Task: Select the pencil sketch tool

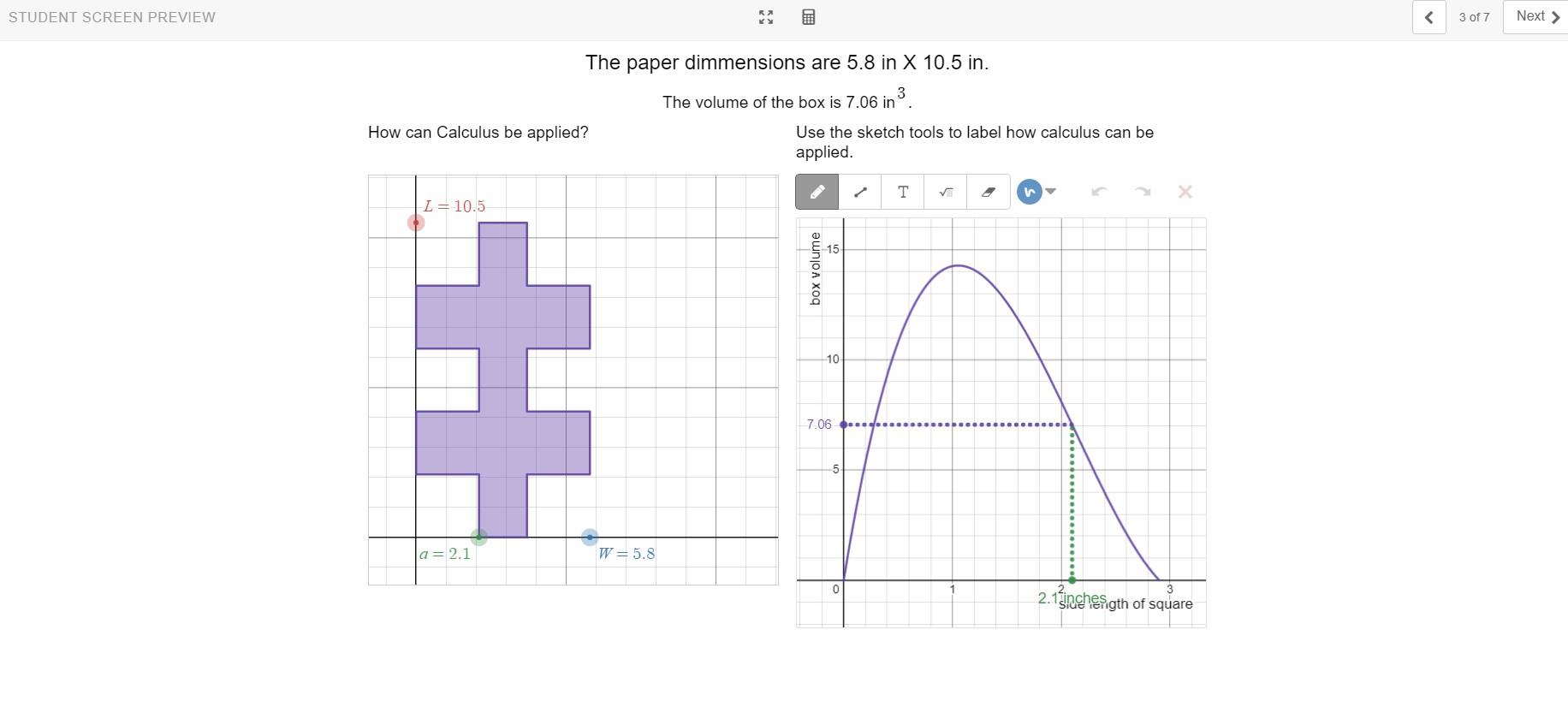Action: (x=817, y=192)
